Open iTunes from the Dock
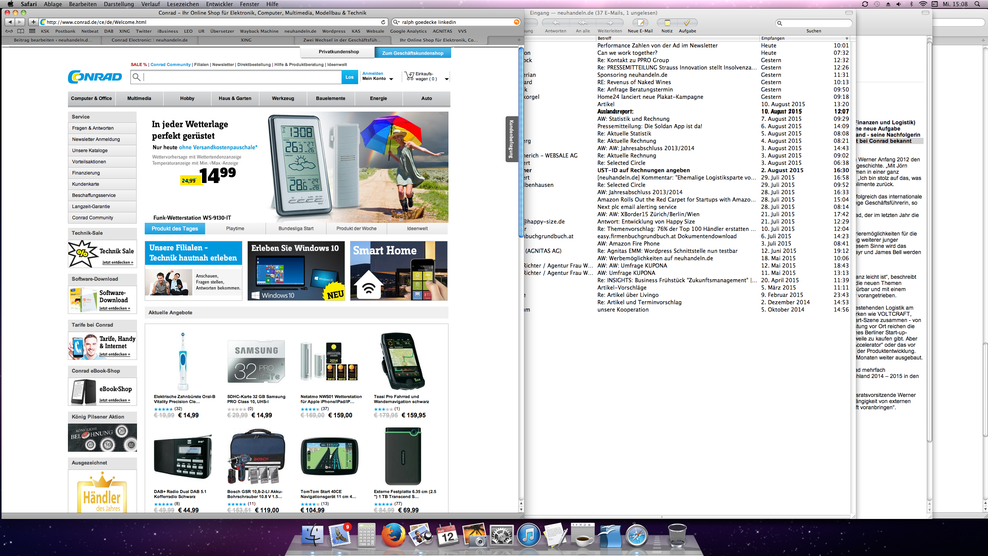 pos(529,535)
